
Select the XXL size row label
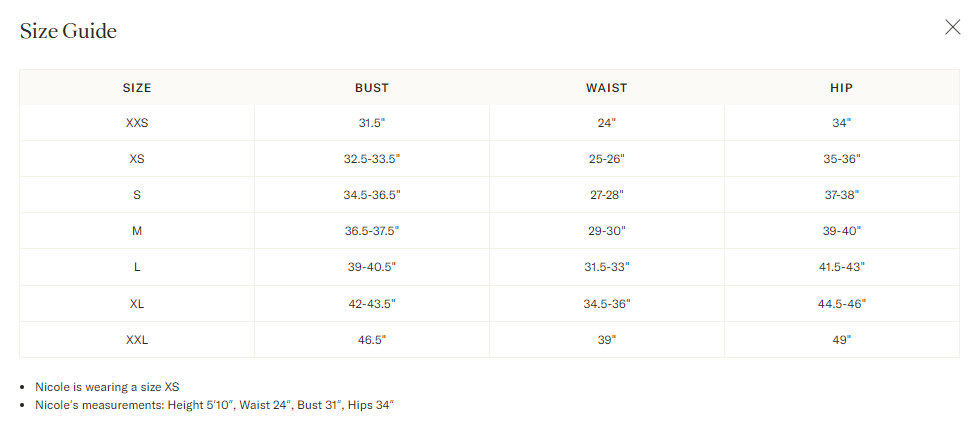click(x=137, y=340)
